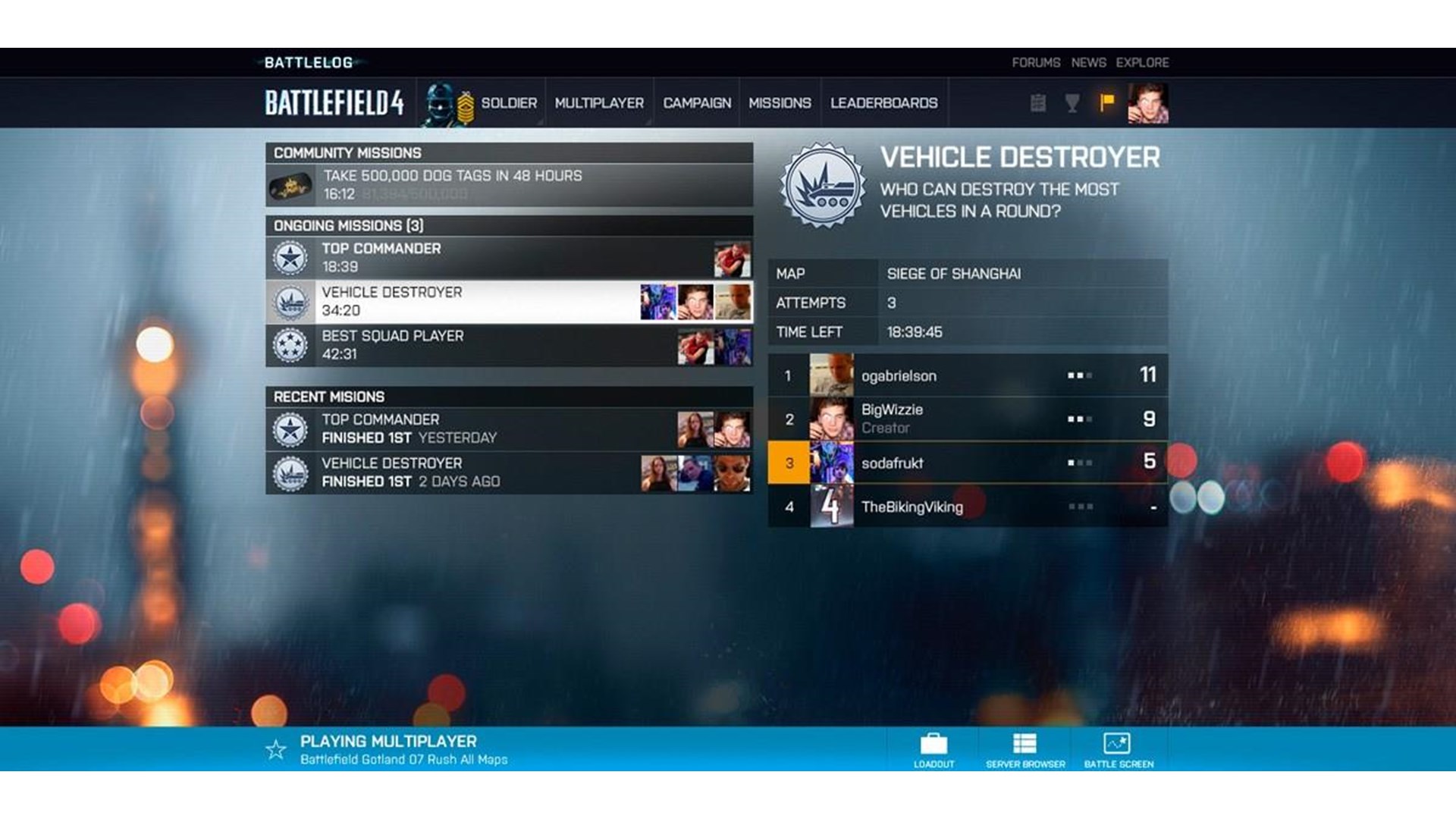Click the dog tag community mission icon
This screenshot has height=819, width=1456.
pos(290,186)
